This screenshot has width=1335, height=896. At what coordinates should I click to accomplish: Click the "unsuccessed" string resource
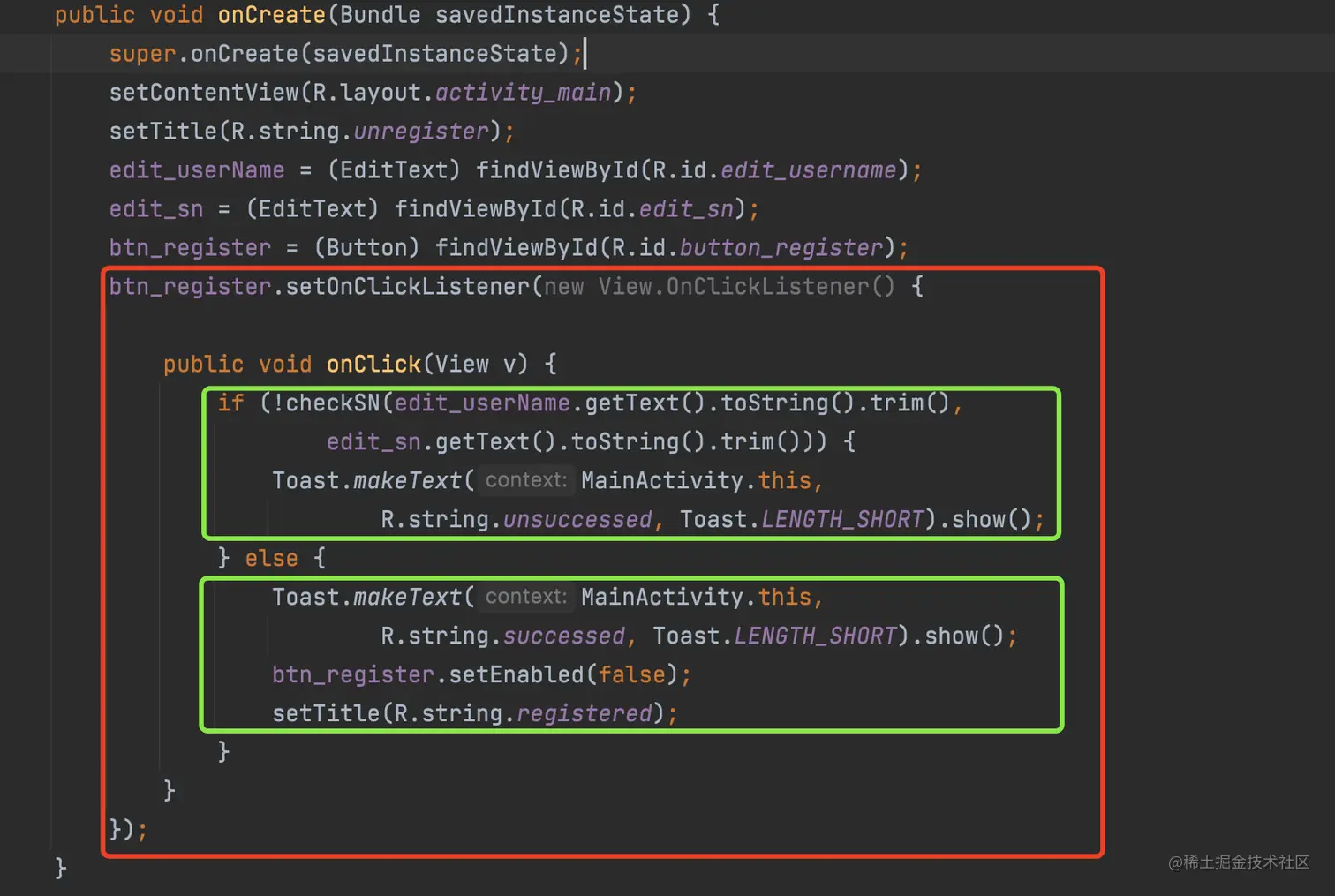[x=577, y=520]
